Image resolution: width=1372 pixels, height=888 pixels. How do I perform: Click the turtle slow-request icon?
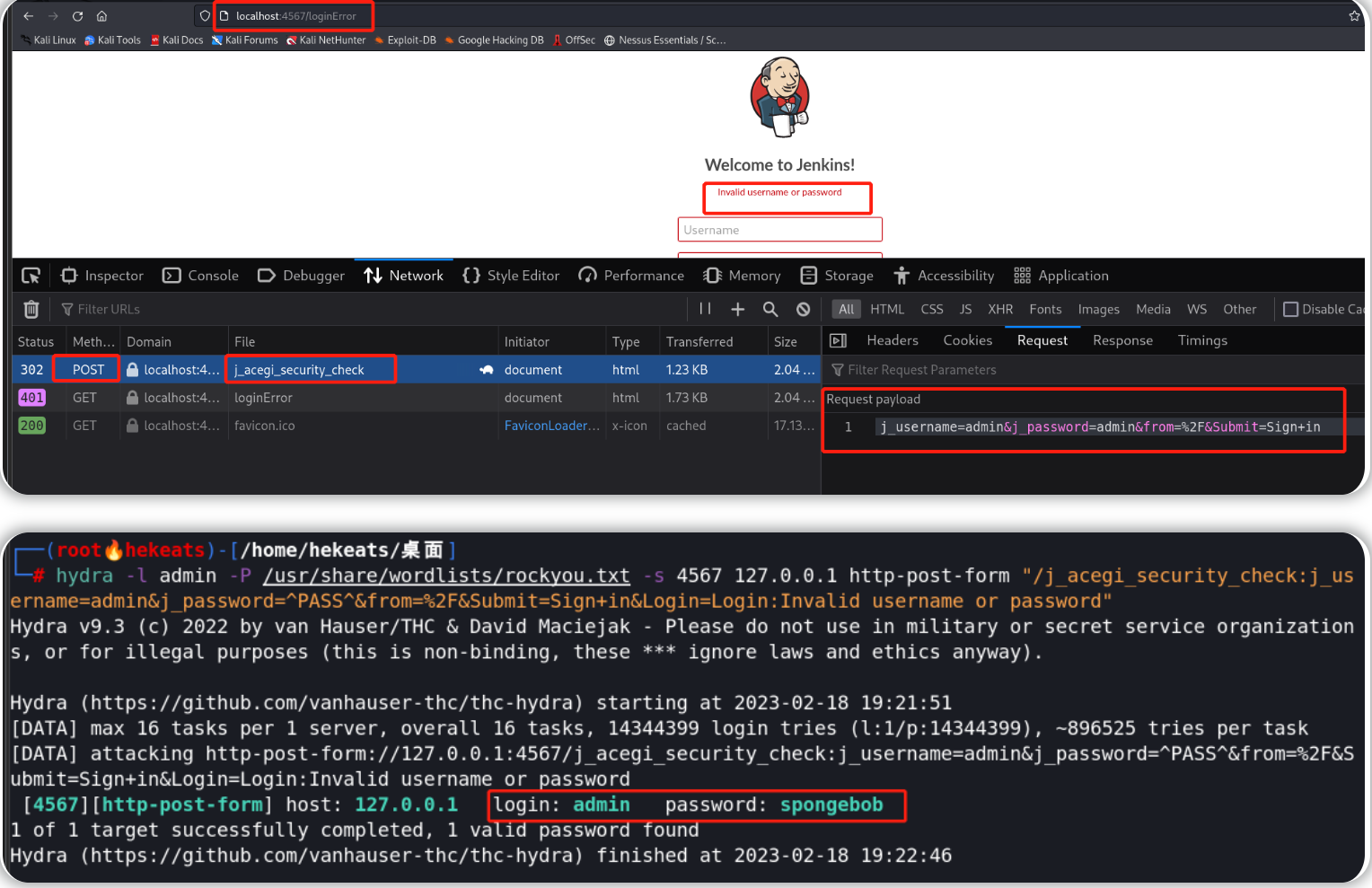pyautogui.click(x=486, y=370)
